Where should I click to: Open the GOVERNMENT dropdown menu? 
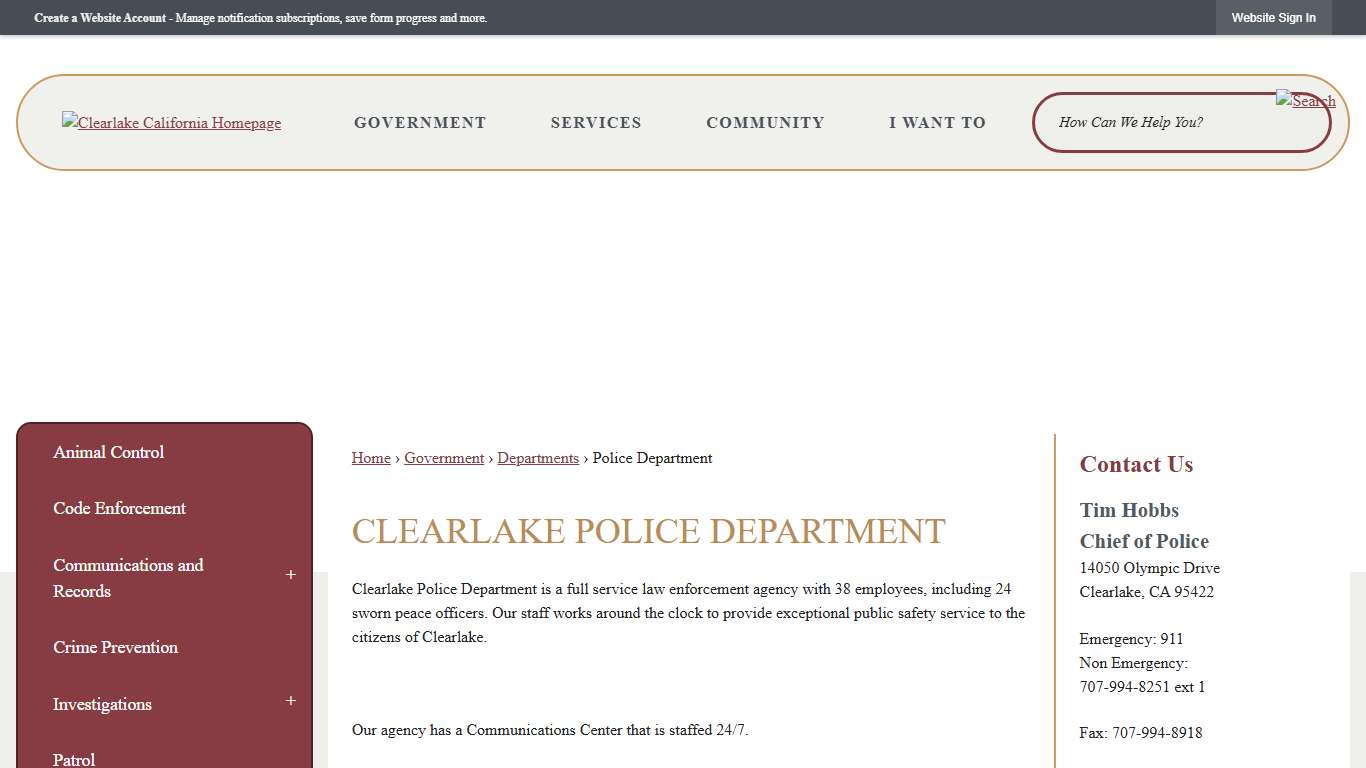pos(420,122)
